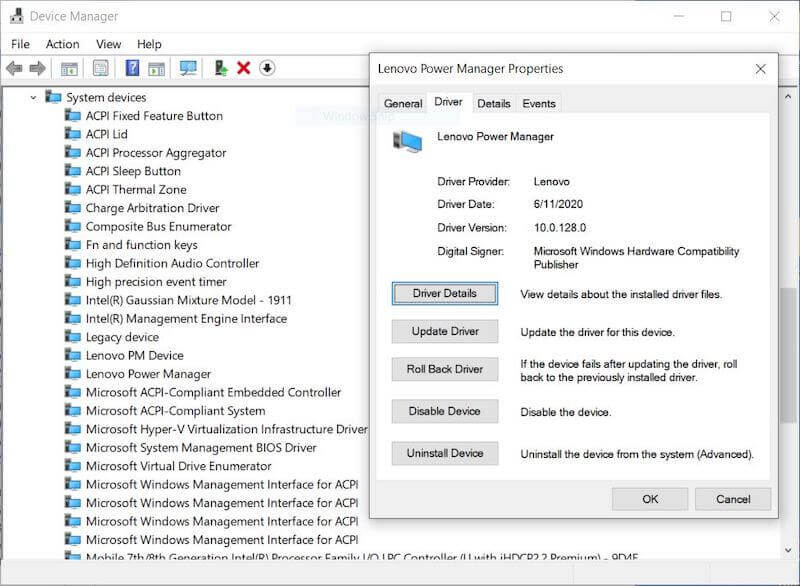The height and width of the screenshot is (586, 800).
Task: Close the Lenovo Power Manager Properties dialog
Action: tap(760, 69)
